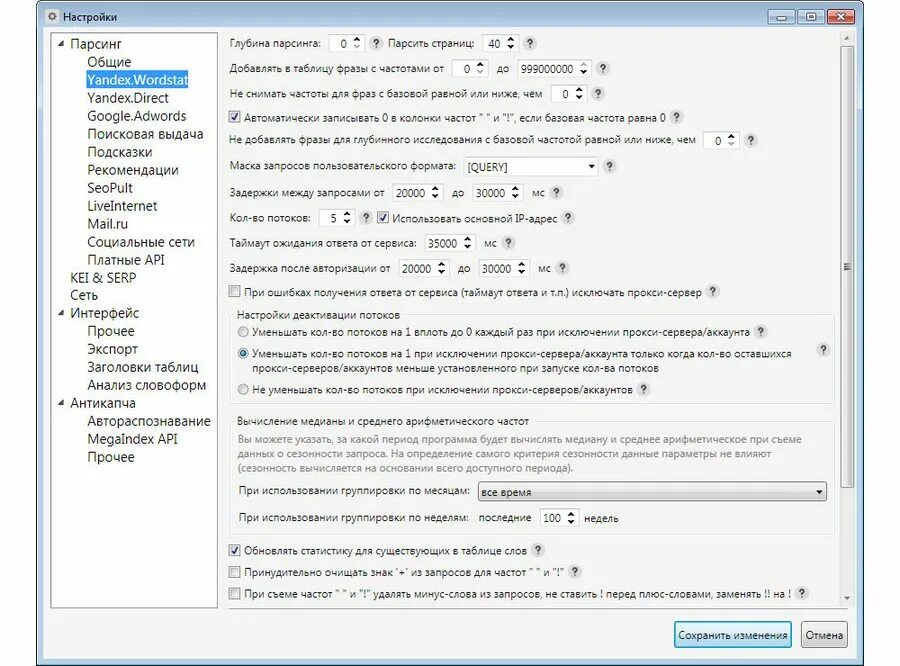Click stepper arrows of Парсить страниц 40
The image size is (900, 666).
(510, 43)
